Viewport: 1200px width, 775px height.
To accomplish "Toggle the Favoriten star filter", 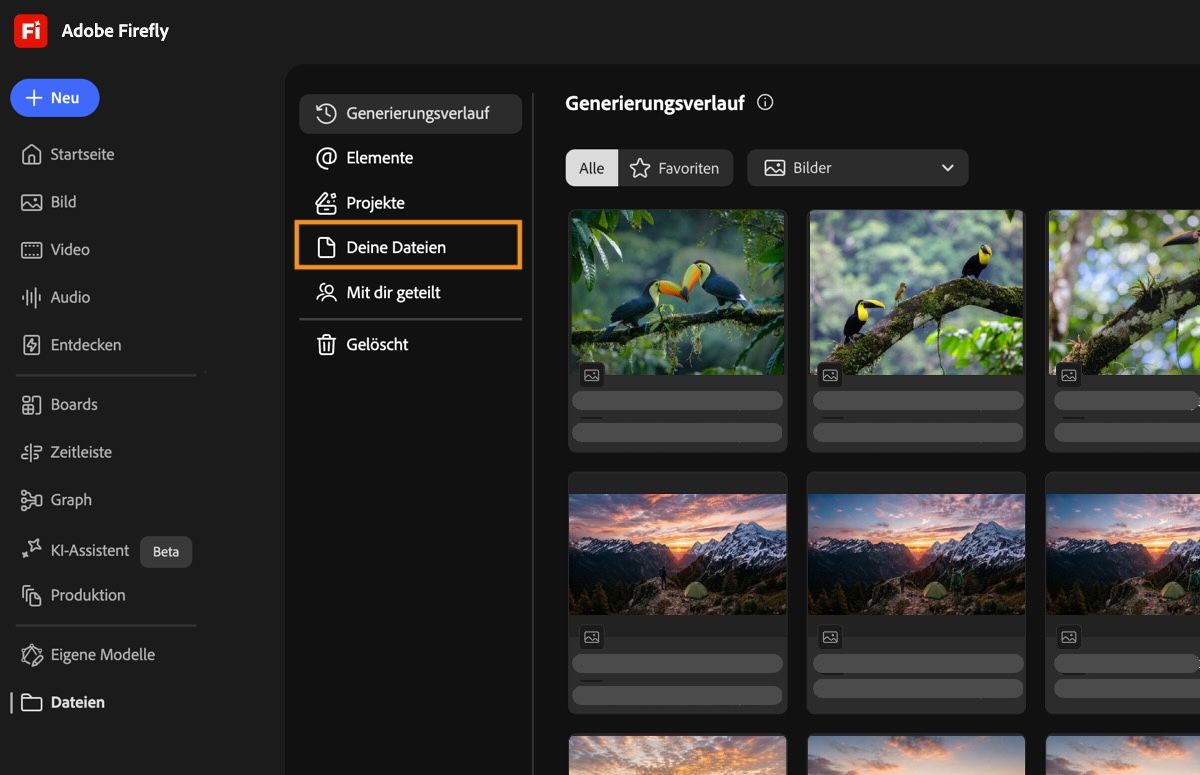I will [675, 168].
